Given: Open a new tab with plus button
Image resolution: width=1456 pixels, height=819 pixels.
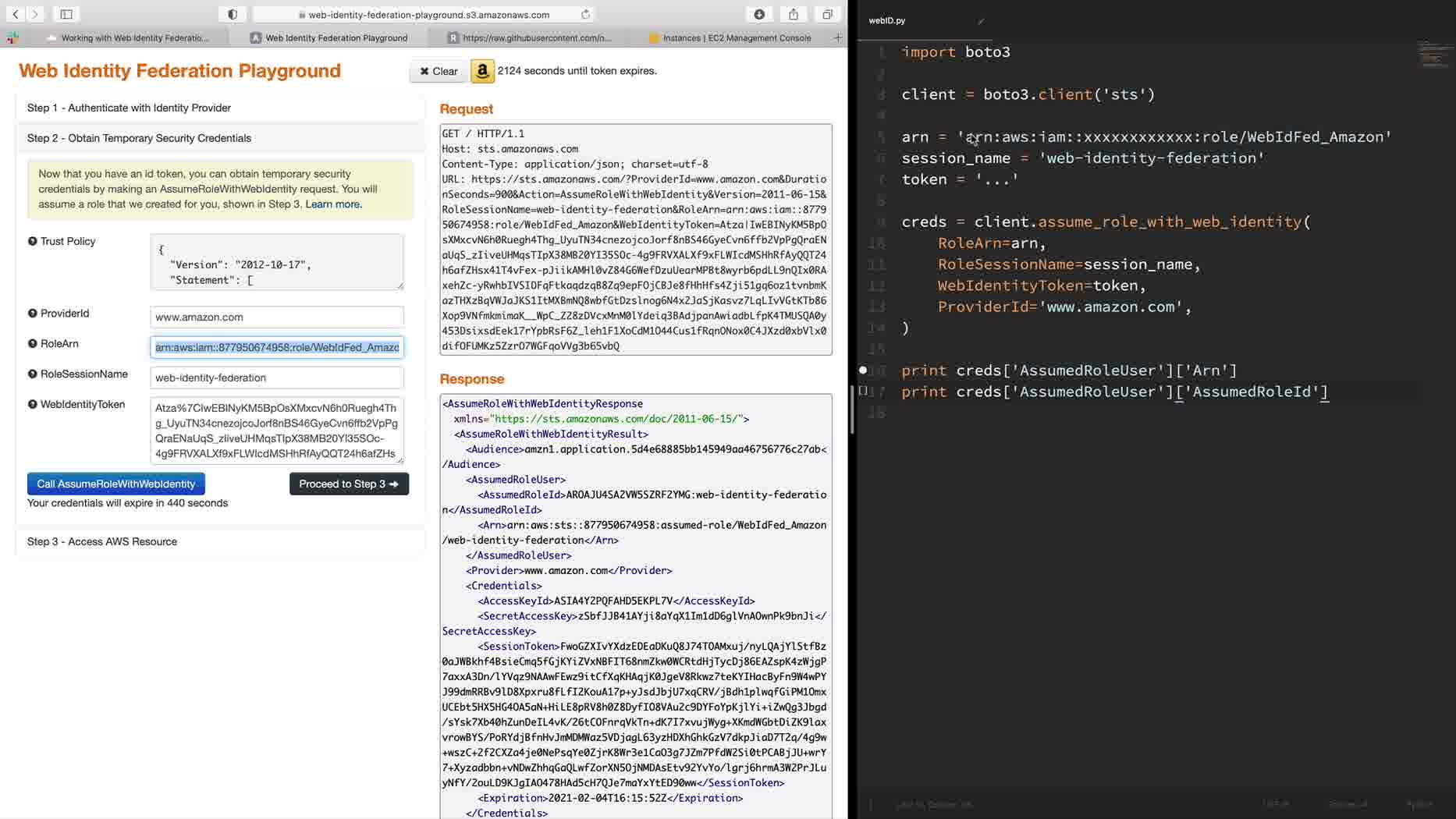Looking at the screenshot, I should 838,37.
